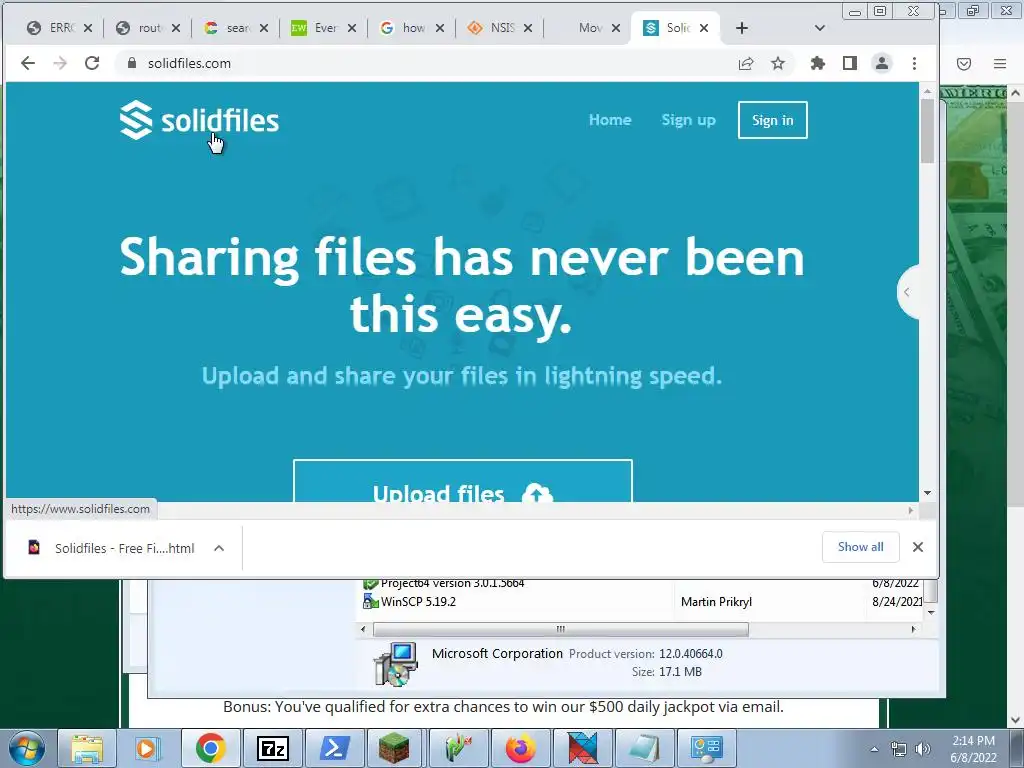Click the side panel collapse arrow tab

point(908,292)
